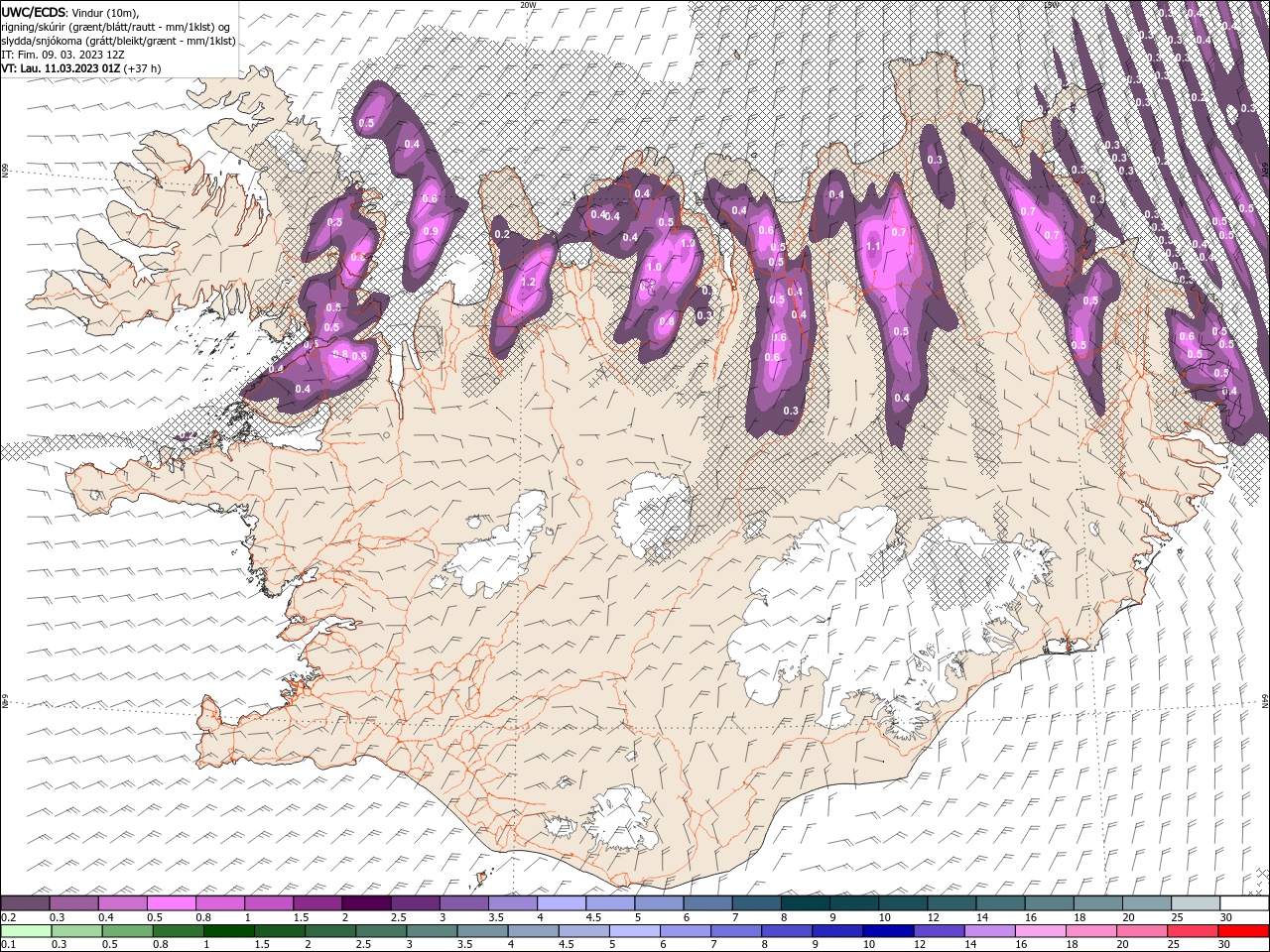Click the 'slydda/snjókoma' legend description line
The image size is (1270, 952).
[x=119, y=41]
